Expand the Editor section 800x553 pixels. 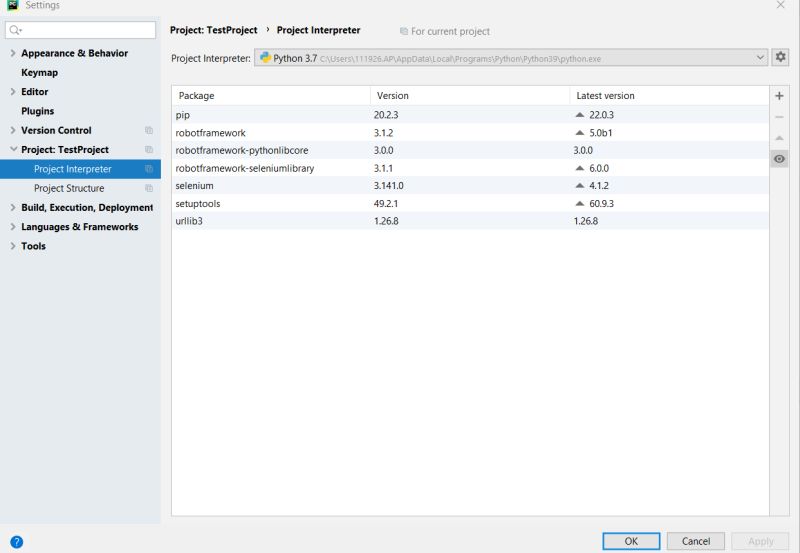[x=13, y=92]
